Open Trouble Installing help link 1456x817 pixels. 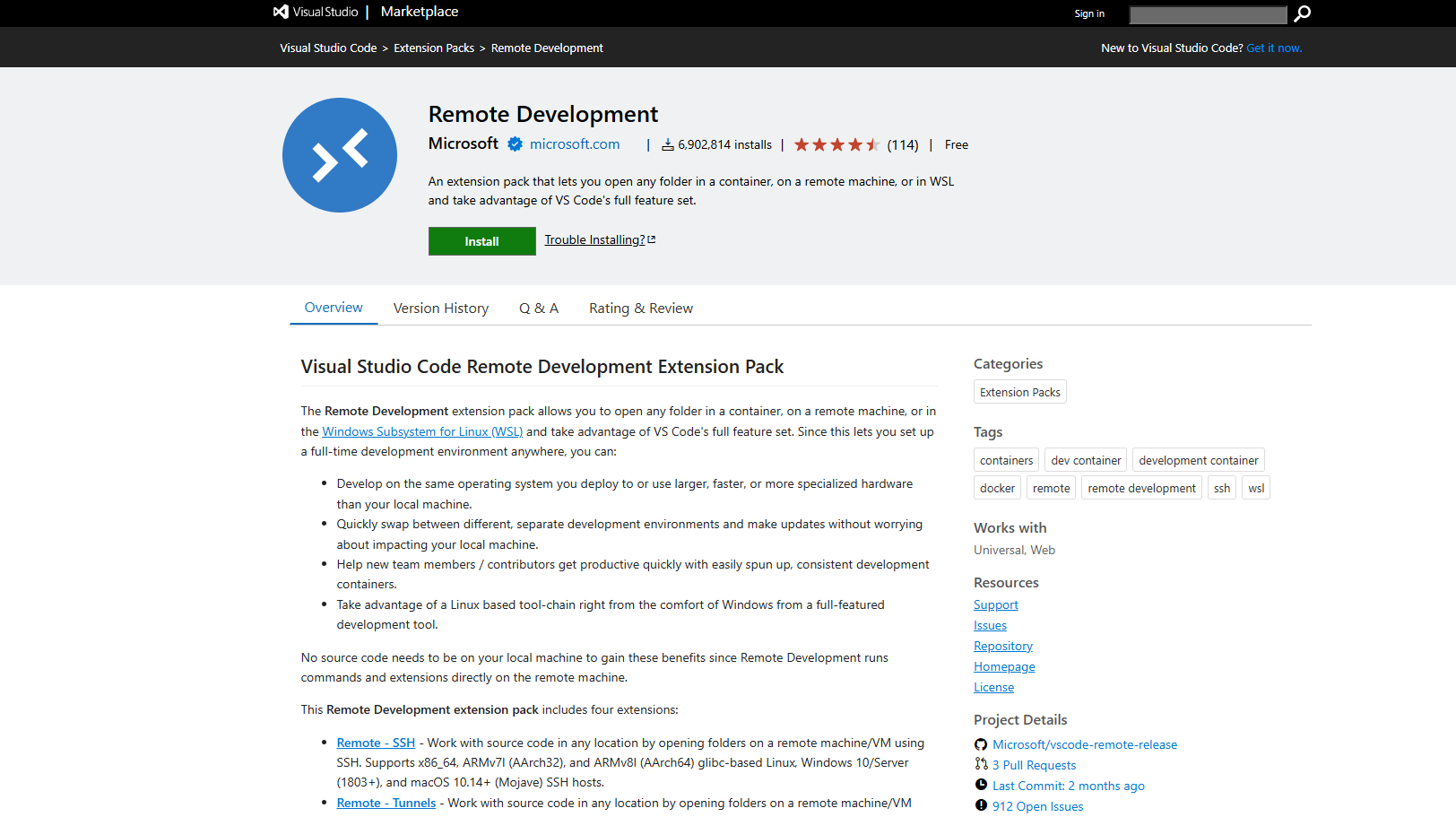click(594, 239)
